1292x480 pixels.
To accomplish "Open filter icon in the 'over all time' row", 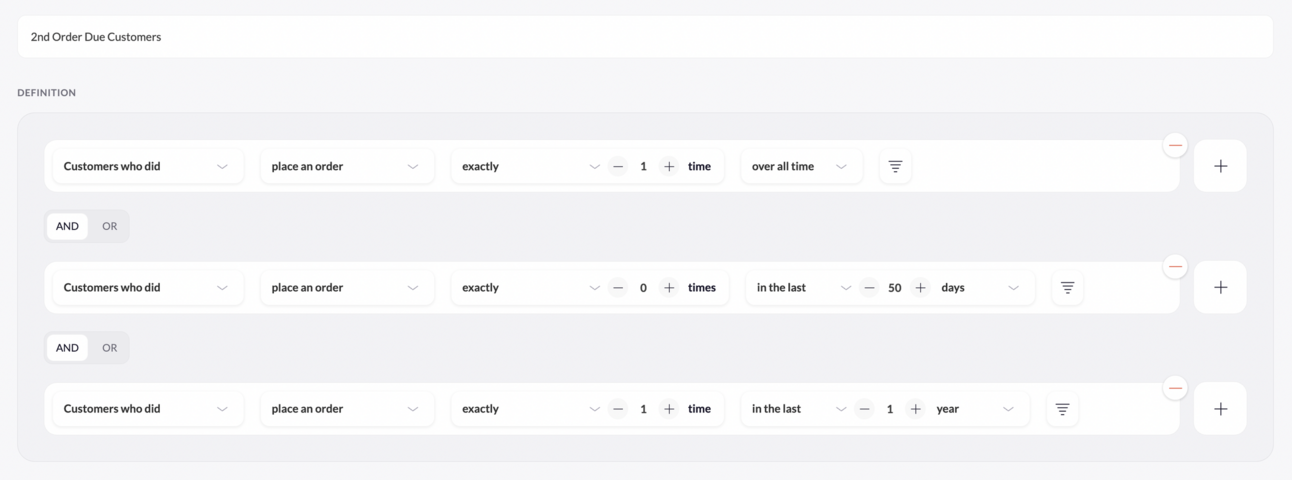I will click(895, 166).
